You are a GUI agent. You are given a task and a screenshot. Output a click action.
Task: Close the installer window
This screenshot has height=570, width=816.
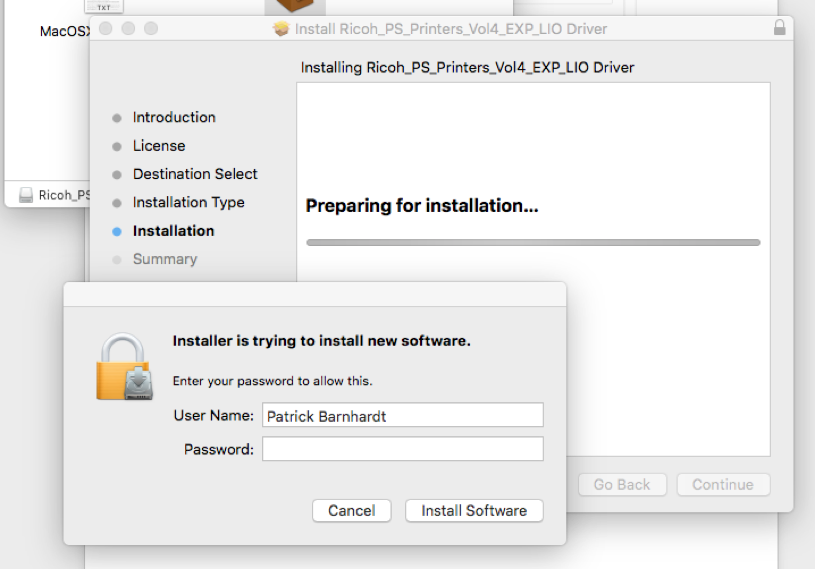(106, 28)
